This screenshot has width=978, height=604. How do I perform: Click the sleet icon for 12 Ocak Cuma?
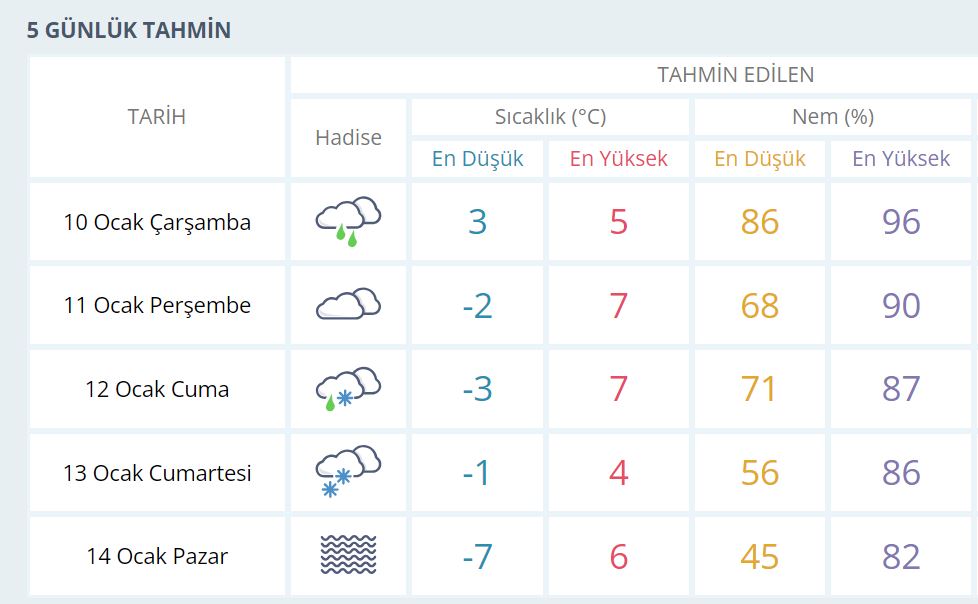[348, 389]
